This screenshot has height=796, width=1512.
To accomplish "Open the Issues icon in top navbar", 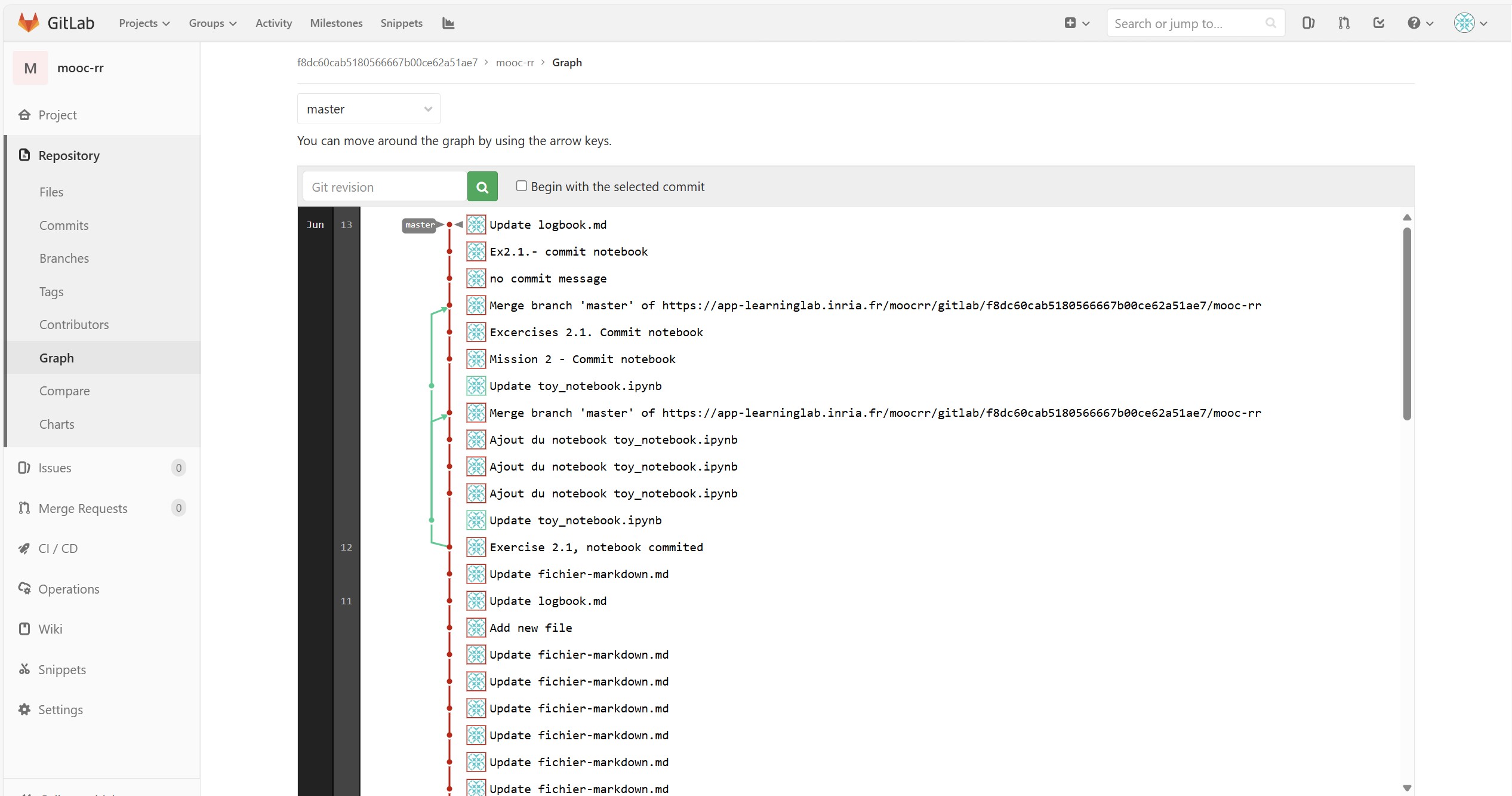I will (1308, 23).
